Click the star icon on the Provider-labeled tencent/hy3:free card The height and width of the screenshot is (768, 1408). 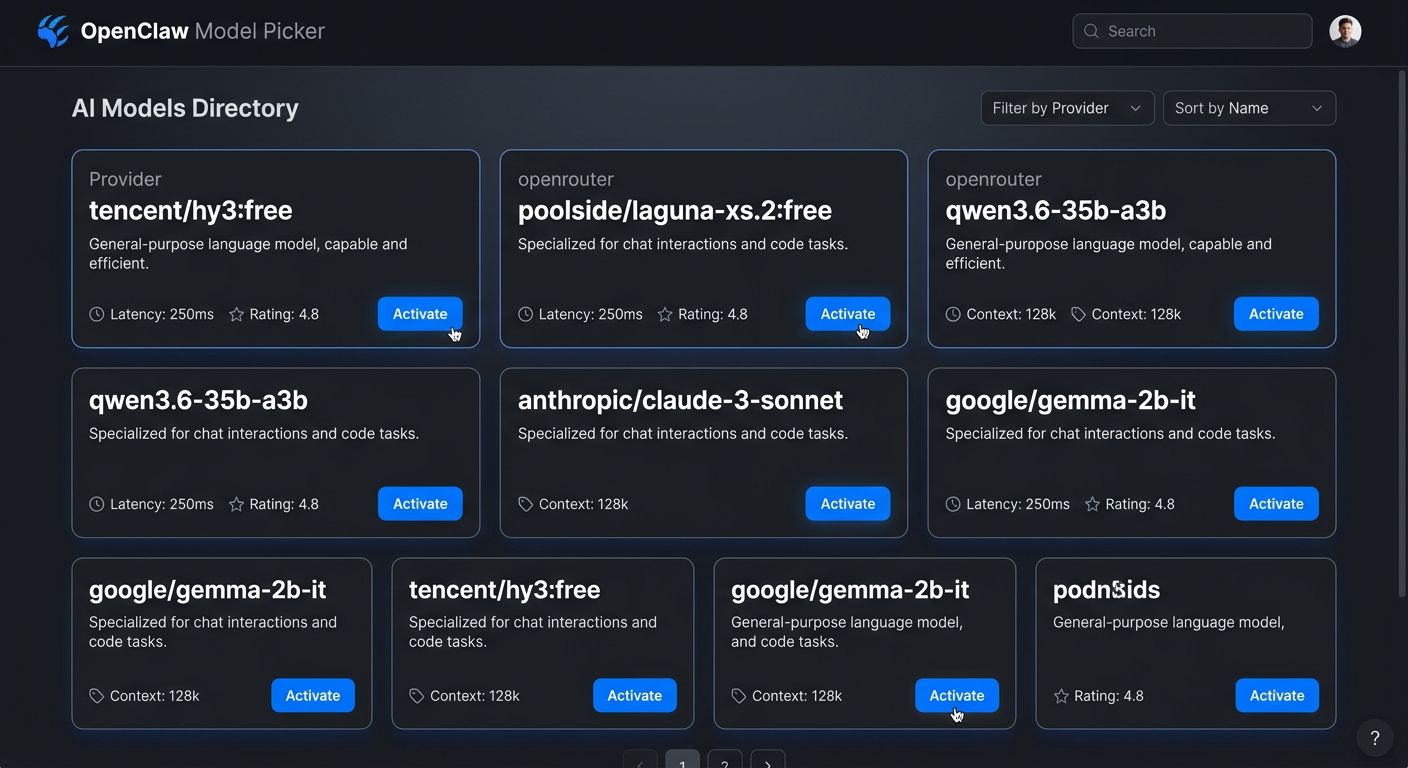[237, 314]
